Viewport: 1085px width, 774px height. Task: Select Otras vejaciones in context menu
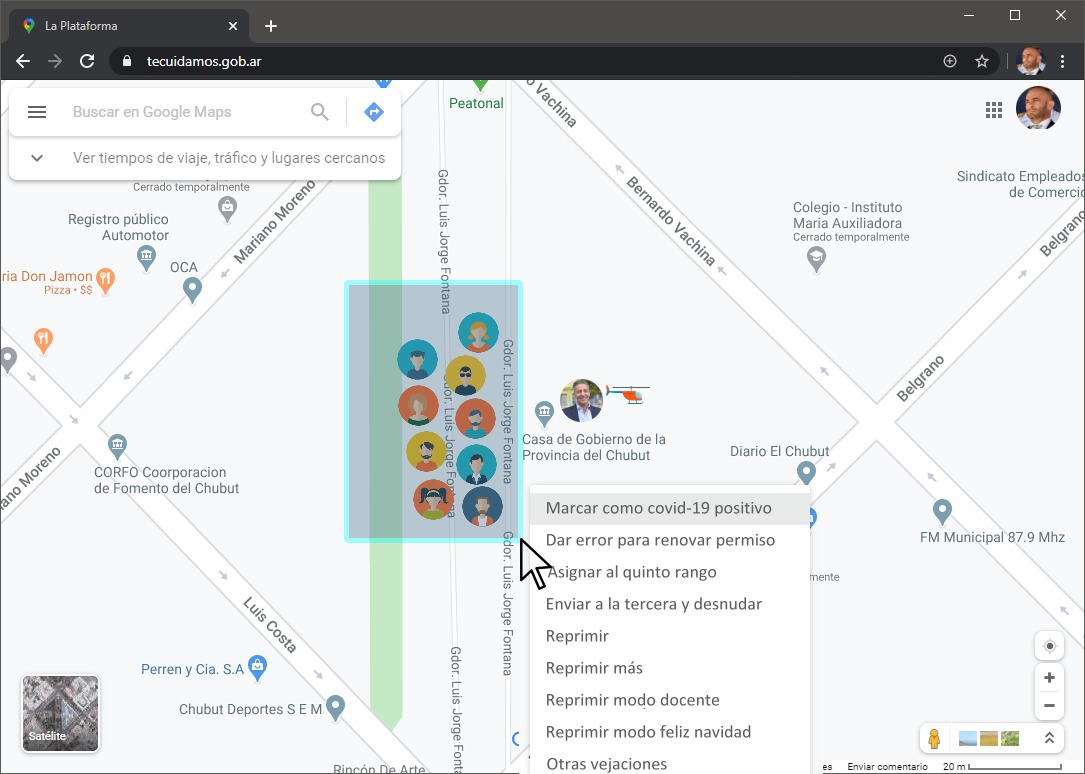670,762
